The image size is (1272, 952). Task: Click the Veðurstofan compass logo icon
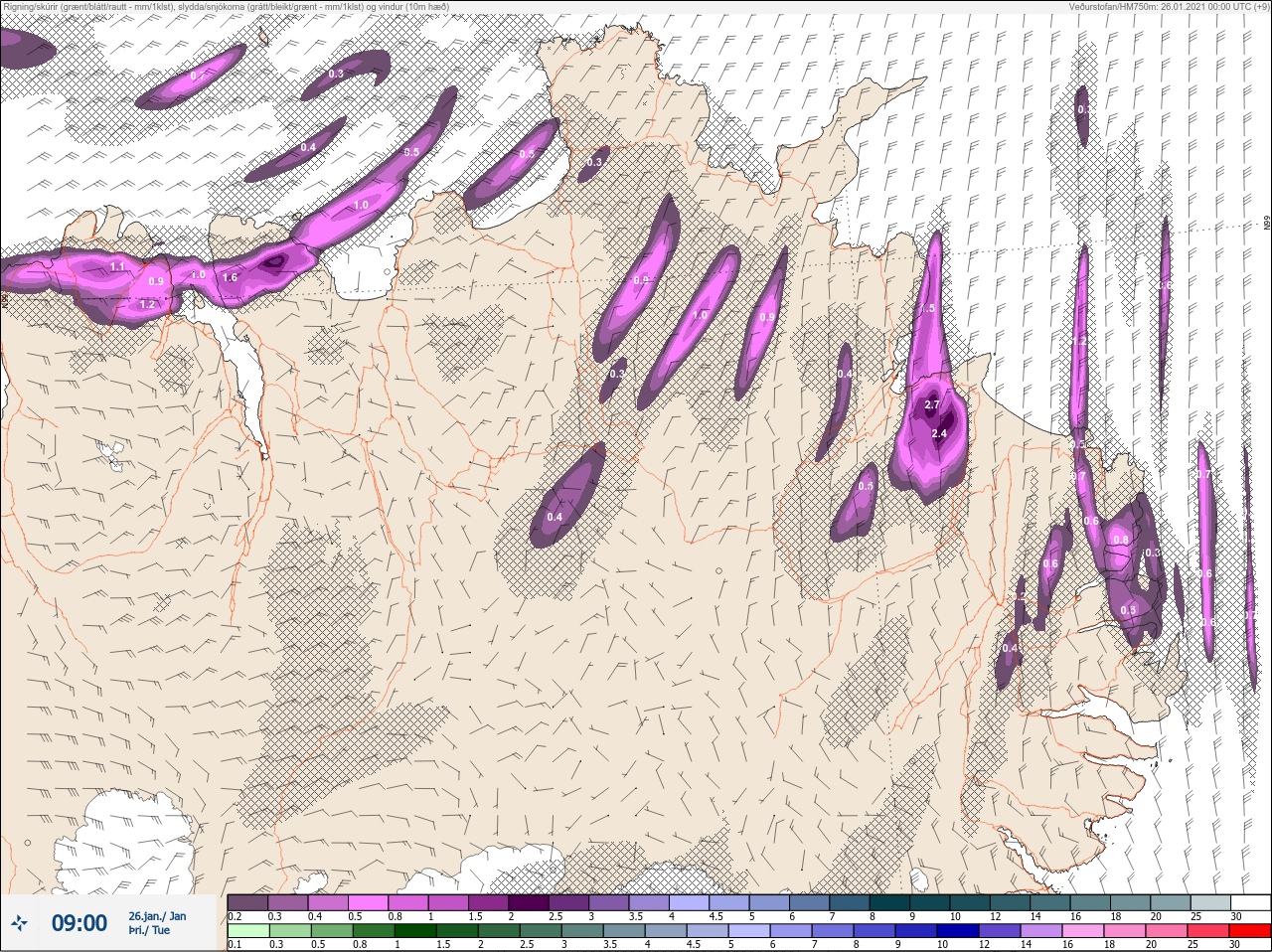click(19, 923)
